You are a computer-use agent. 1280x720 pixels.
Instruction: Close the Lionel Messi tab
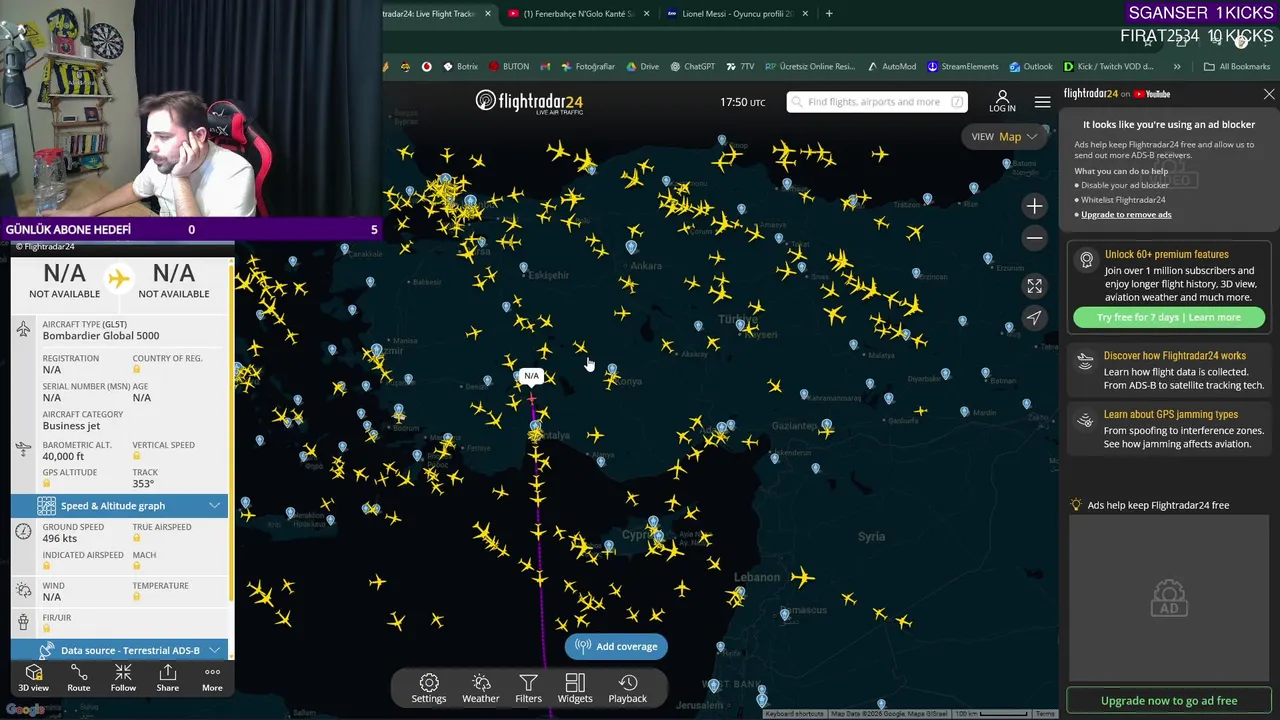click(x=806, y=14)
